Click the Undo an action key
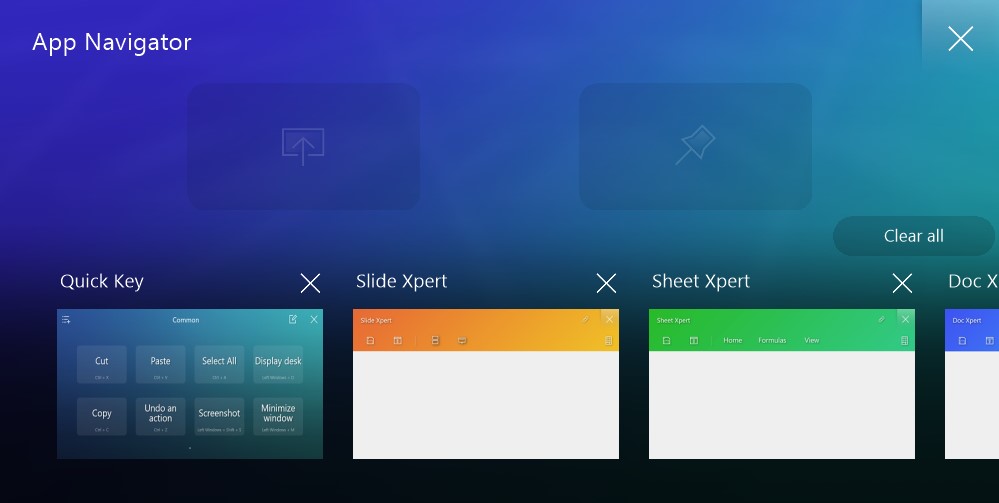Viewport: 999px width, 503px height. tap(161, 416)
